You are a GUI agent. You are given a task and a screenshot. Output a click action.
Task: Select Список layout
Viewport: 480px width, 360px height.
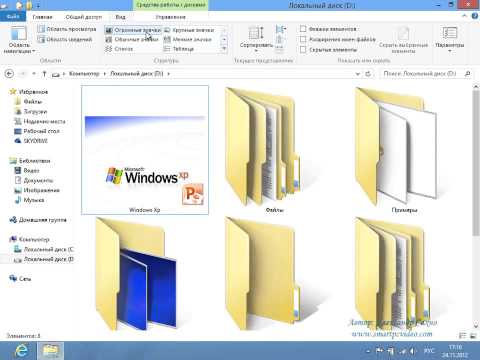click(x=119, y=49)
